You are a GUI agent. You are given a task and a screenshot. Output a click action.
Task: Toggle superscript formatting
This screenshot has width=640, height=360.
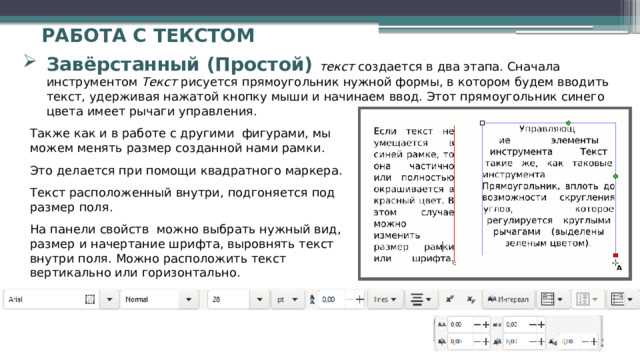[x=450, y=300]
